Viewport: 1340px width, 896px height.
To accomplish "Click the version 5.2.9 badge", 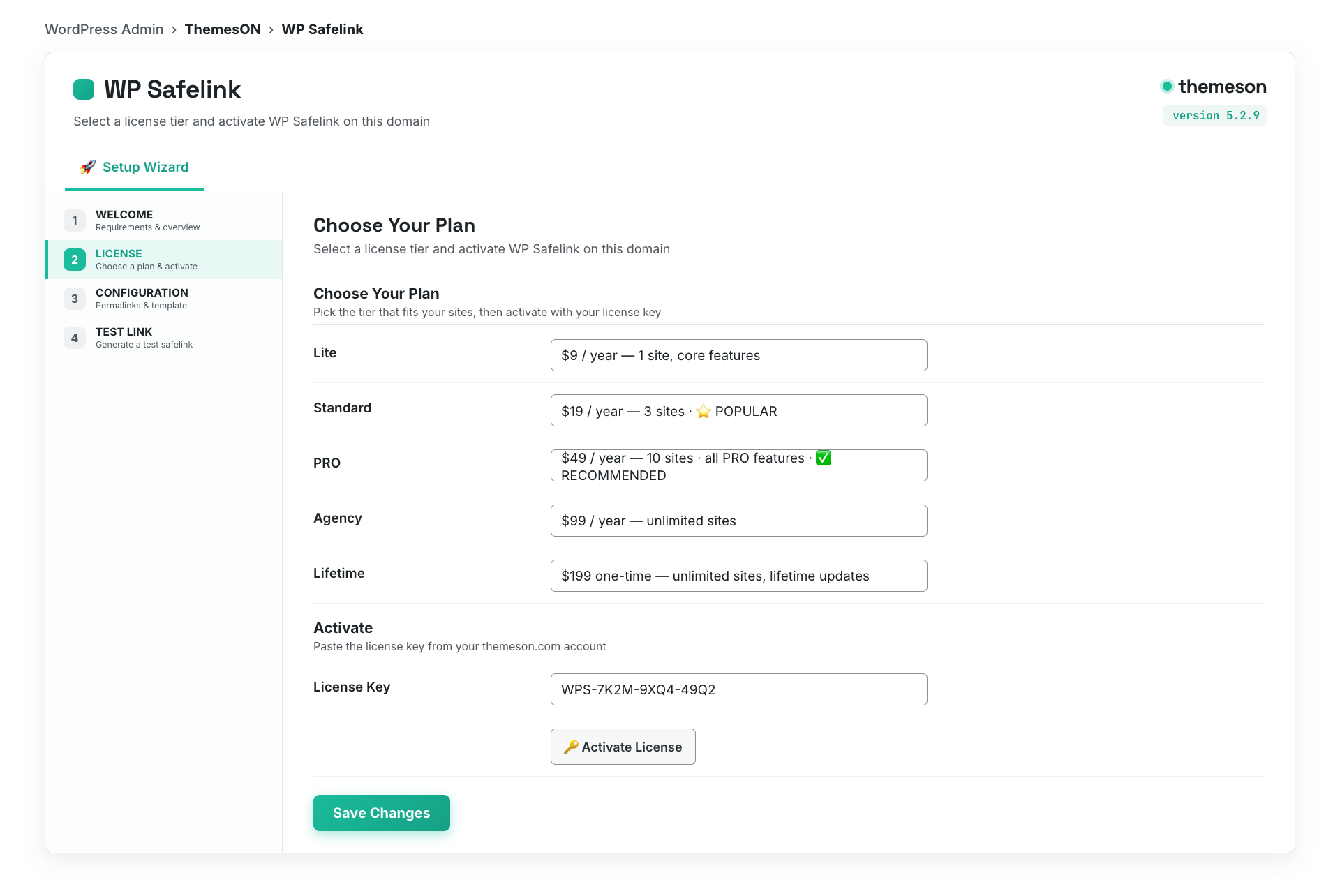I will (x=1214, y=116).
